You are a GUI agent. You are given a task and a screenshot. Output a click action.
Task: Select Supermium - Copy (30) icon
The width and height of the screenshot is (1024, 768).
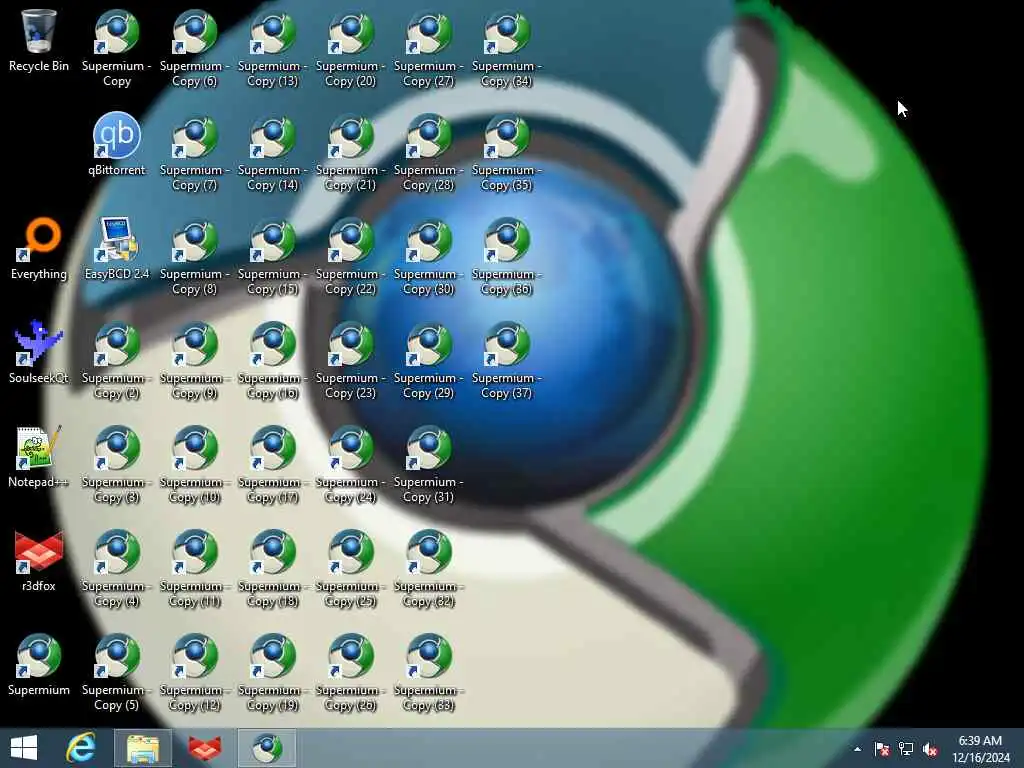pyautogui.click(x=428, y=256)
